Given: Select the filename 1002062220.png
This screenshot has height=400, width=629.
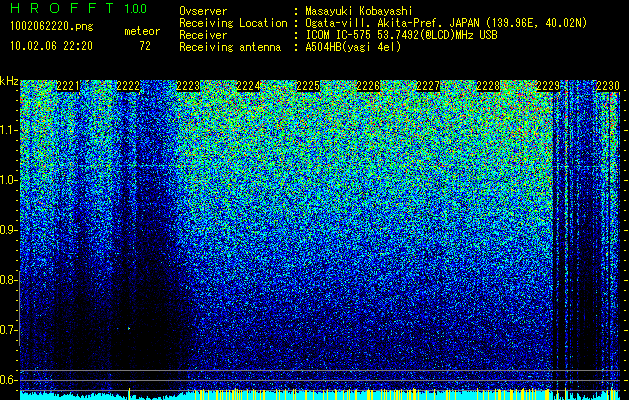Looking at the screenshot, I should (52, 27).
